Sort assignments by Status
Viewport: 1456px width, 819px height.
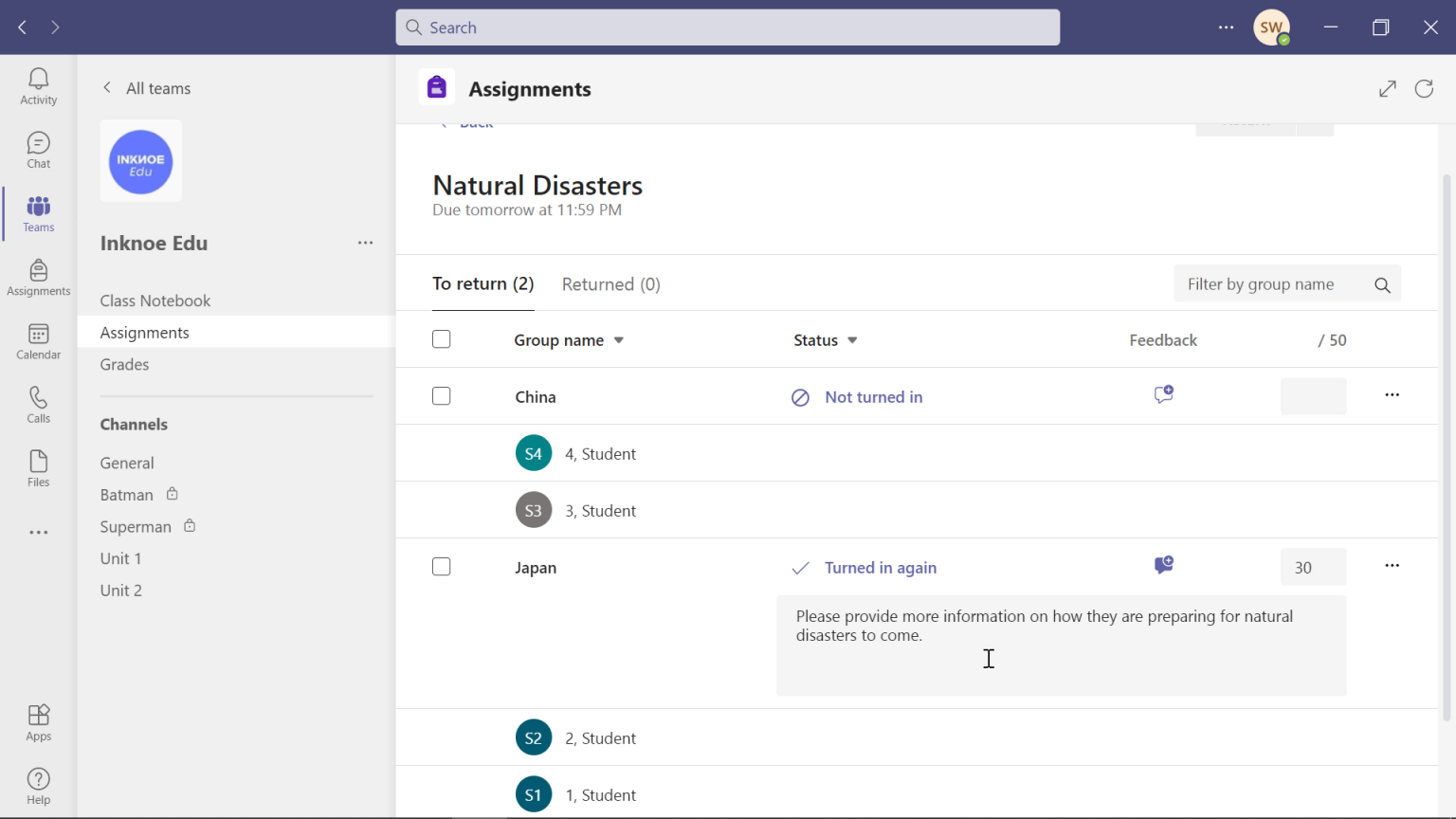tap(823, 339)
